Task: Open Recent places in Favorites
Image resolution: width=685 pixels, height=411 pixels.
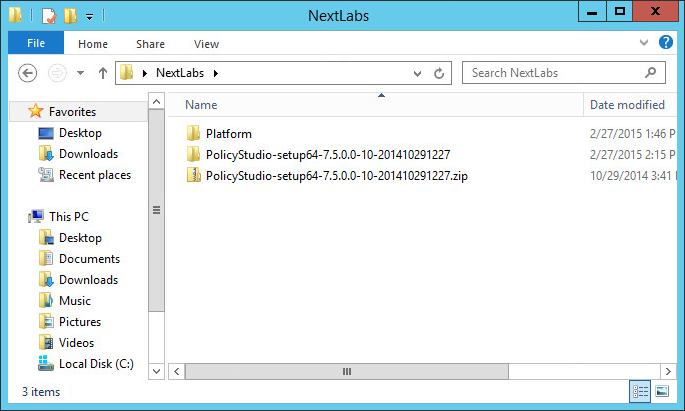Action: [x=95, y=175]
